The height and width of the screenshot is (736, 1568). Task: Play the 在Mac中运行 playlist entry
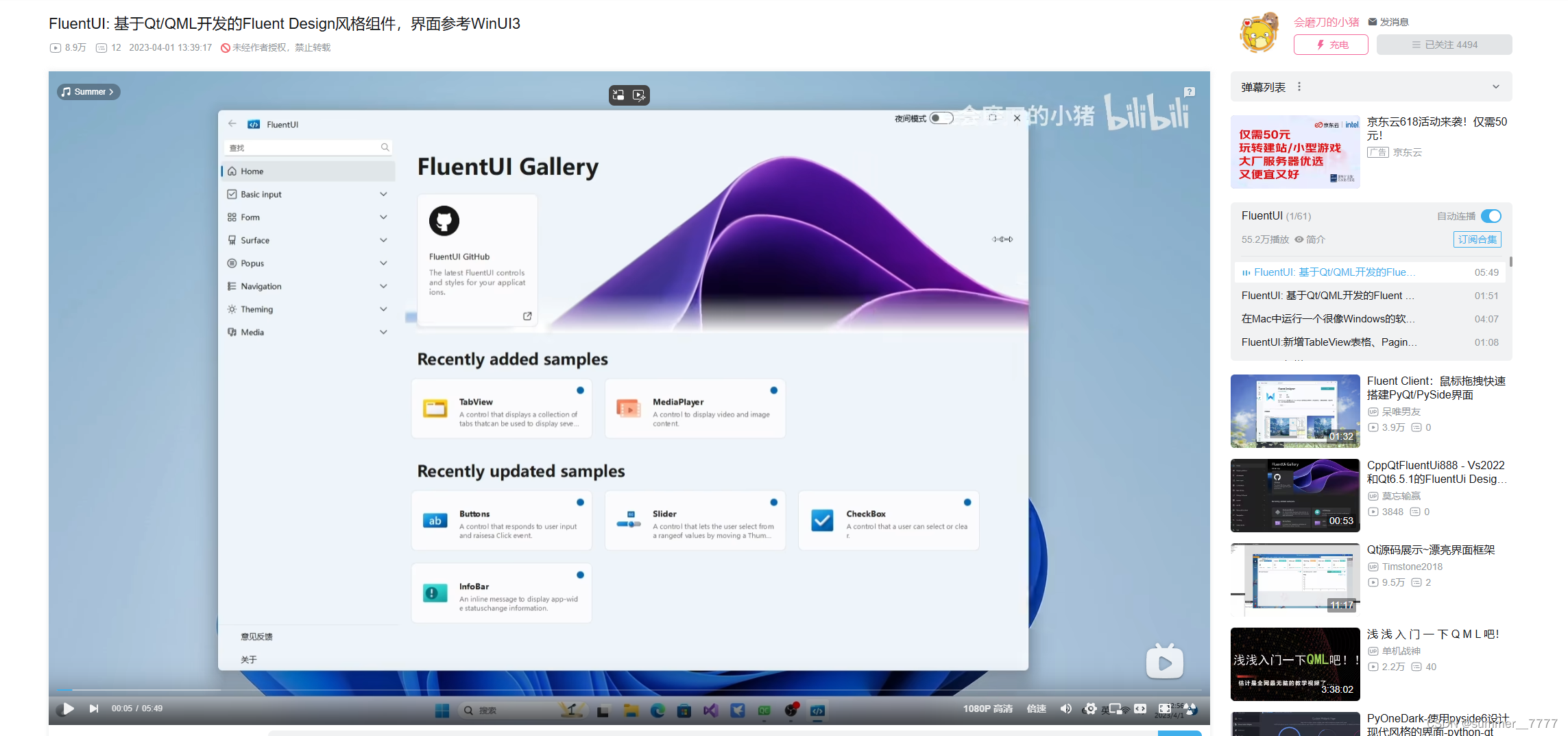(x=1370, y=319)
